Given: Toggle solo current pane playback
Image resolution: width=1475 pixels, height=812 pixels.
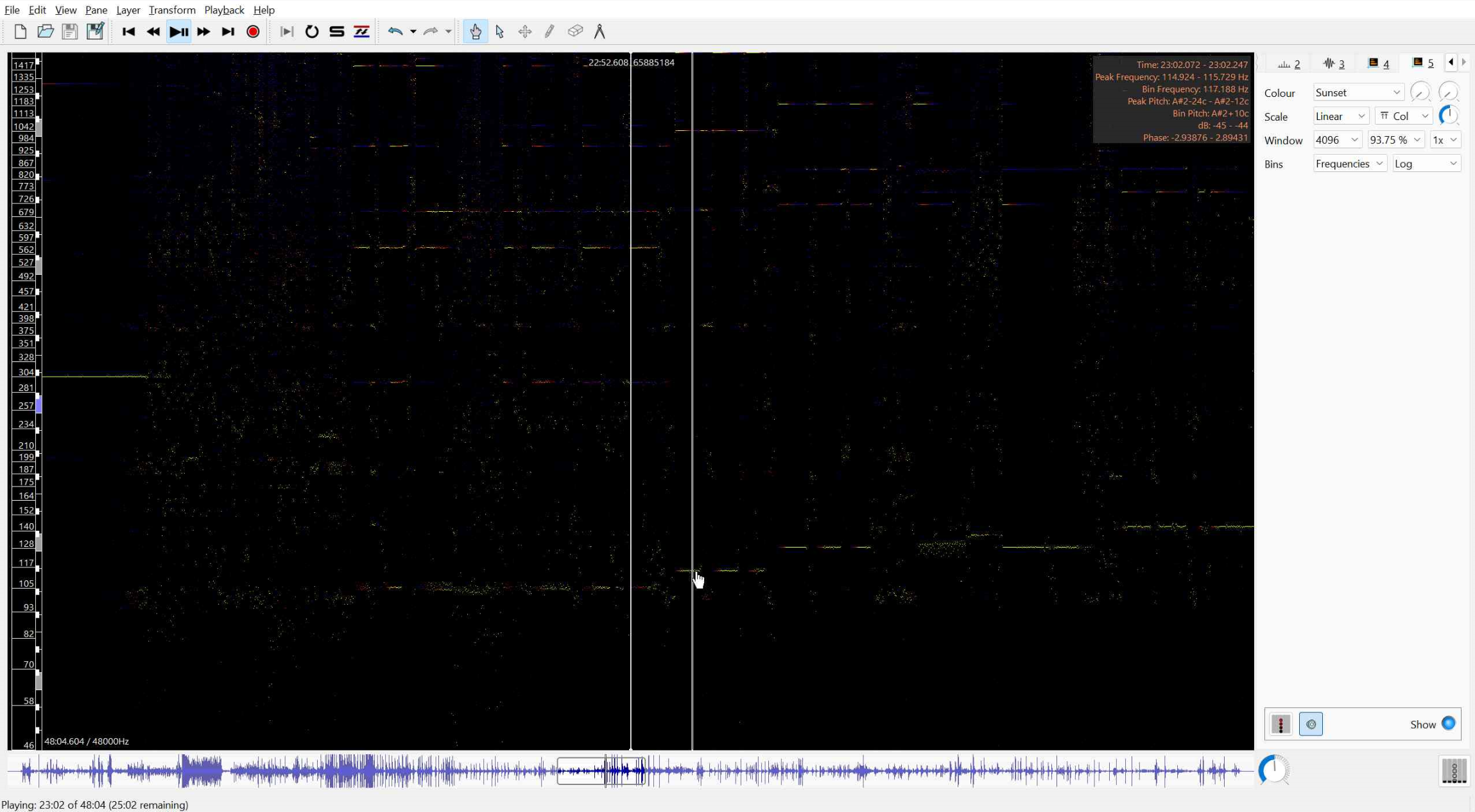Looking at the screenshot, I should pyautogui.click(x=336, y=31).
